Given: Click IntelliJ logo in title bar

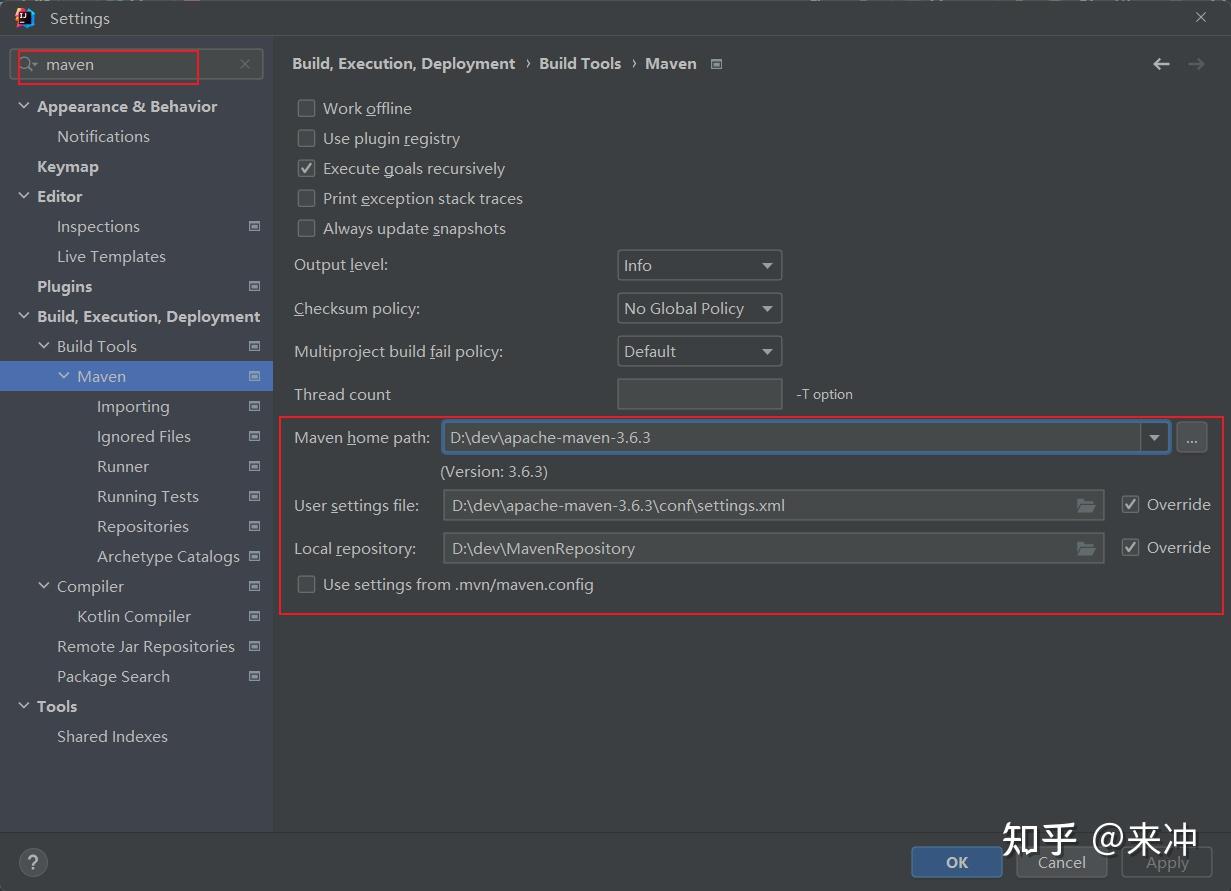Looking at the screenshot, I should pos(25,18).
